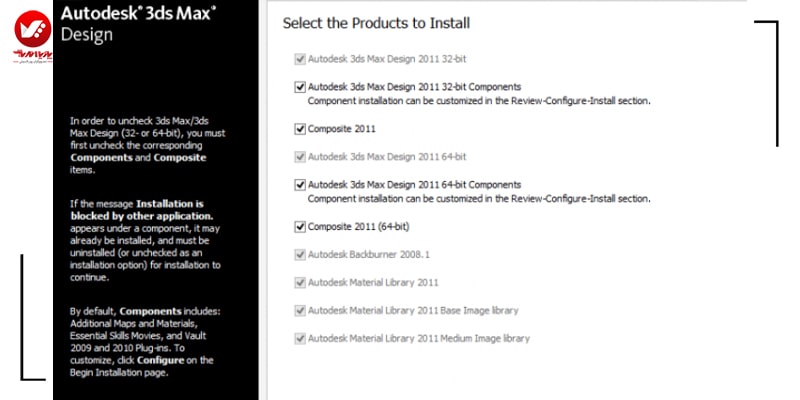Click the component customization note under 32-bit Components
Viewport: 800px width, 400px height.
point(479,101)
